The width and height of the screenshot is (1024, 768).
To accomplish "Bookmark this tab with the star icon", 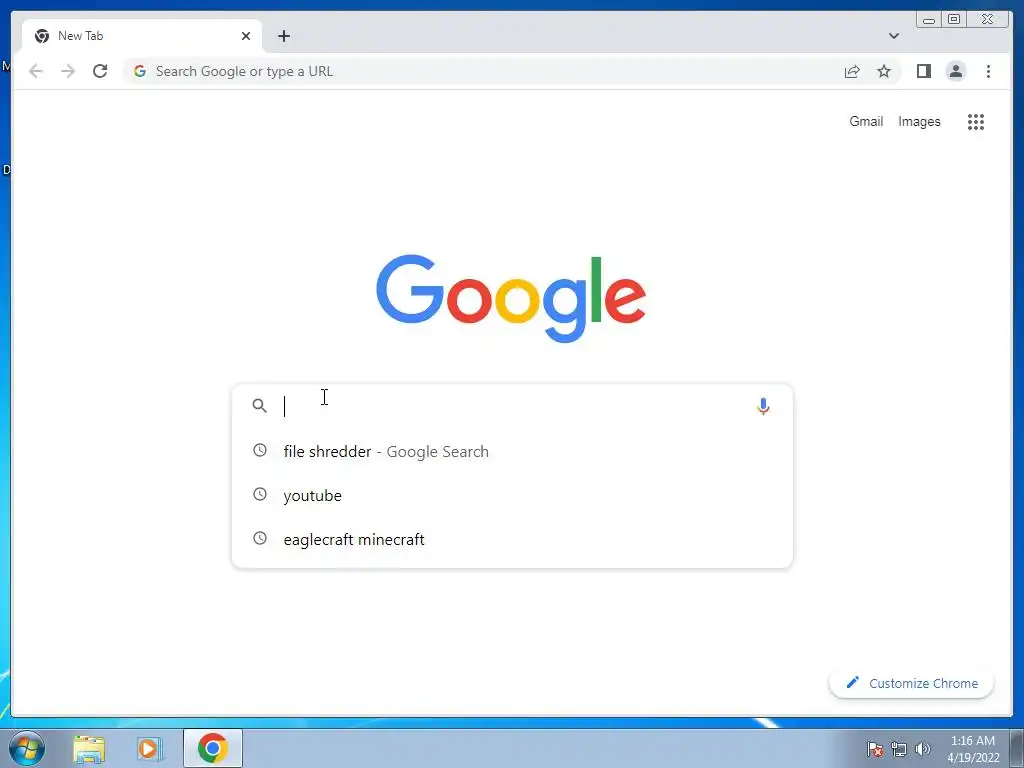I will coord(884,71).
